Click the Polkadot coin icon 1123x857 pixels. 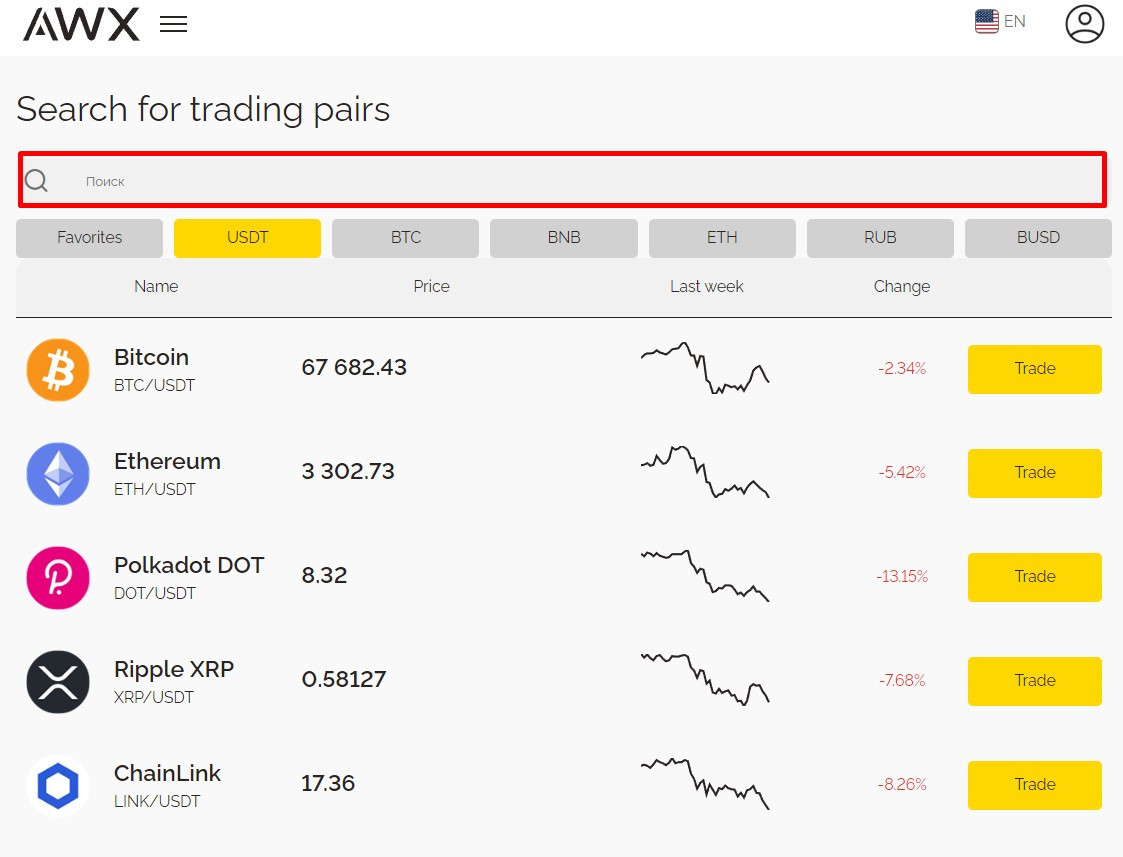coord(58,577)
